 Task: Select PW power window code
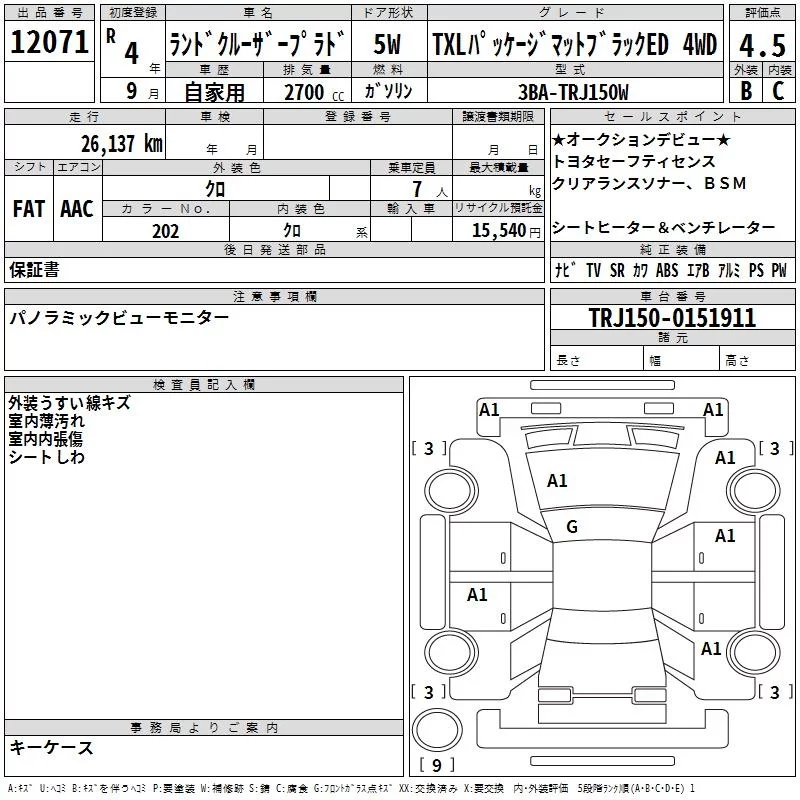[x=779, y=270]
